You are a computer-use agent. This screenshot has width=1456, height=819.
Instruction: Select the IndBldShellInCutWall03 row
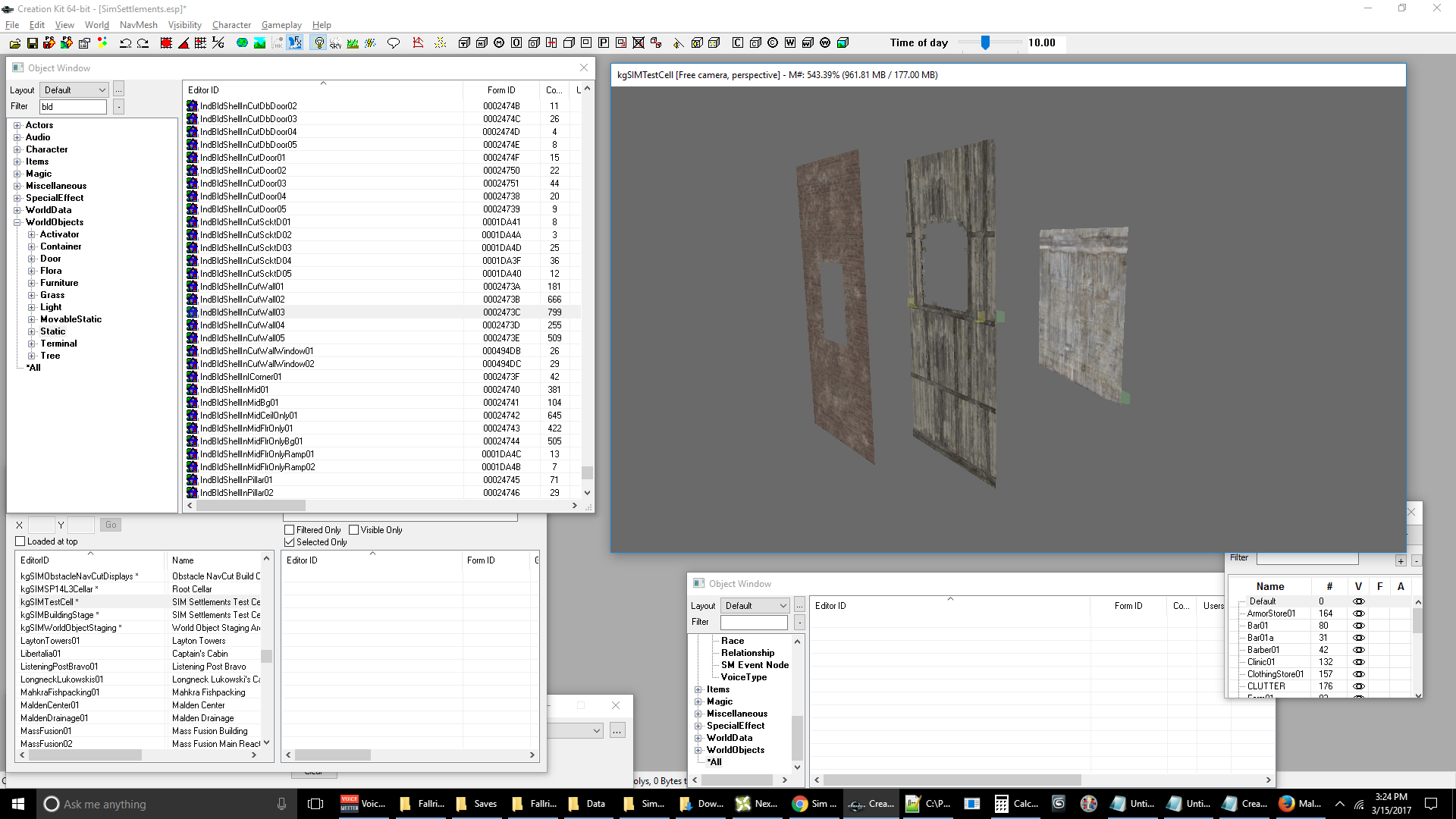pyautogui.click(x=383, y=312)
